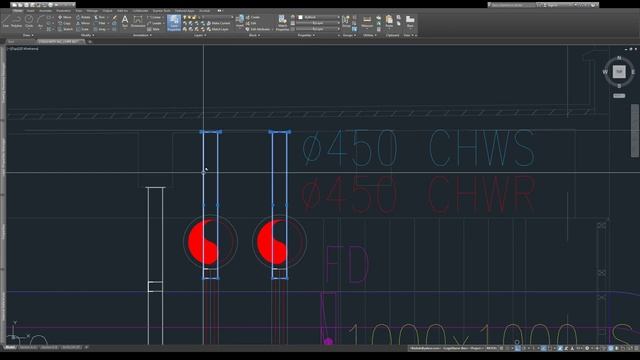This screenshot has height=360, width=640.
Task: Click TOP face on the ViewCube
Action: [x=619, y=72]
